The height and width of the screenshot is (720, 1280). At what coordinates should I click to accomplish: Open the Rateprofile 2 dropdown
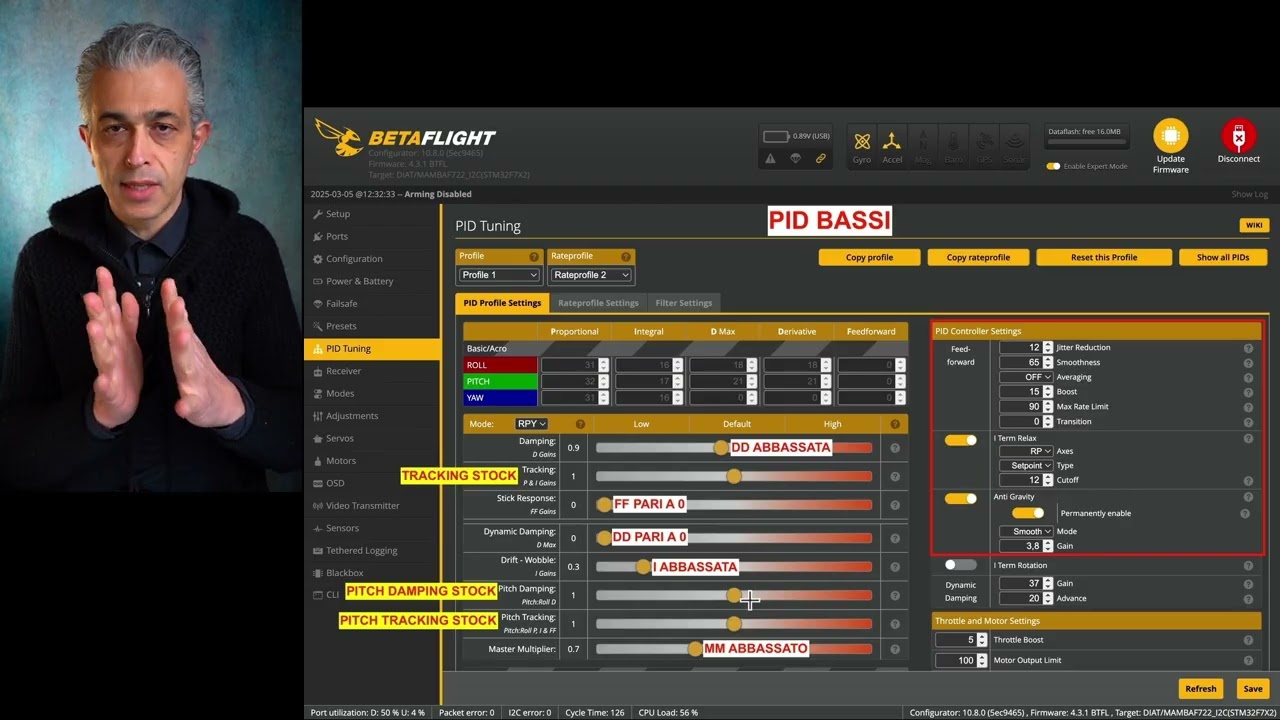pos(591,275)
